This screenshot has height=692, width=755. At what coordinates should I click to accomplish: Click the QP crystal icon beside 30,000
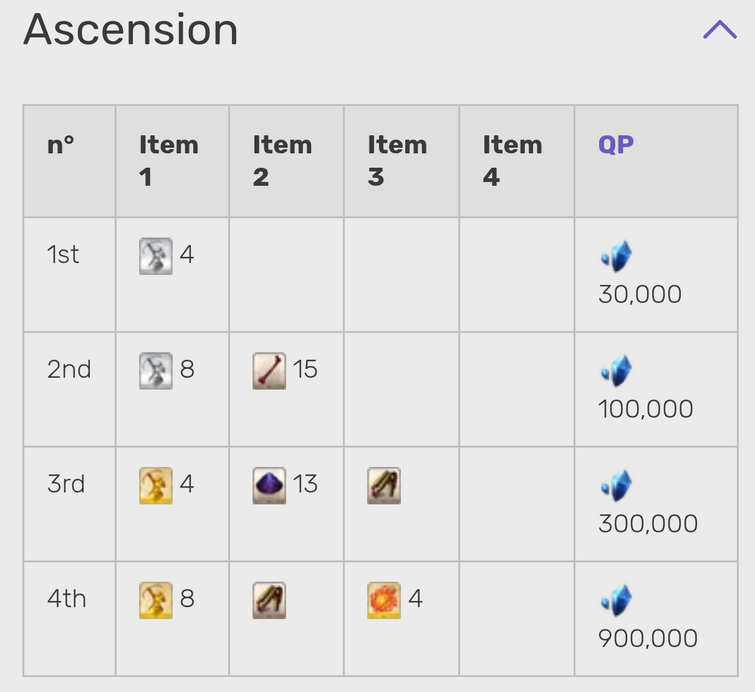tap(616, 256)
